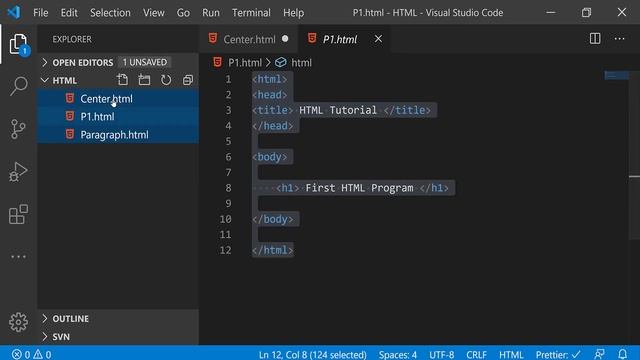
Task: Click the warnings count in status bar
Action: pos(42,354)
